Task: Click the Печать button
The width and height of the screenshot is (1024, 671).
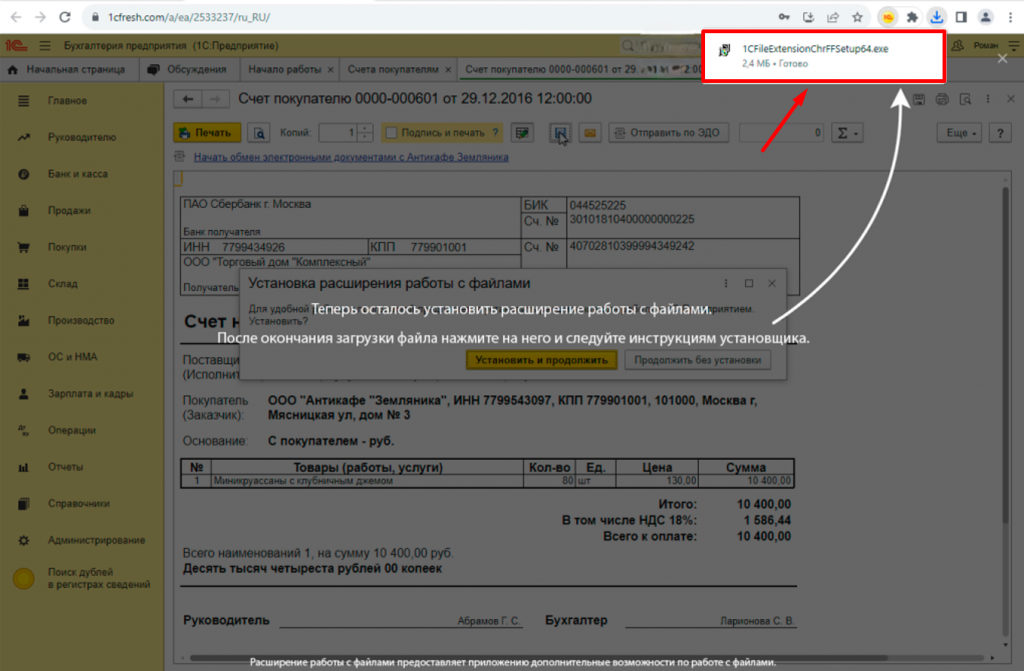Action: coord(207,133)
